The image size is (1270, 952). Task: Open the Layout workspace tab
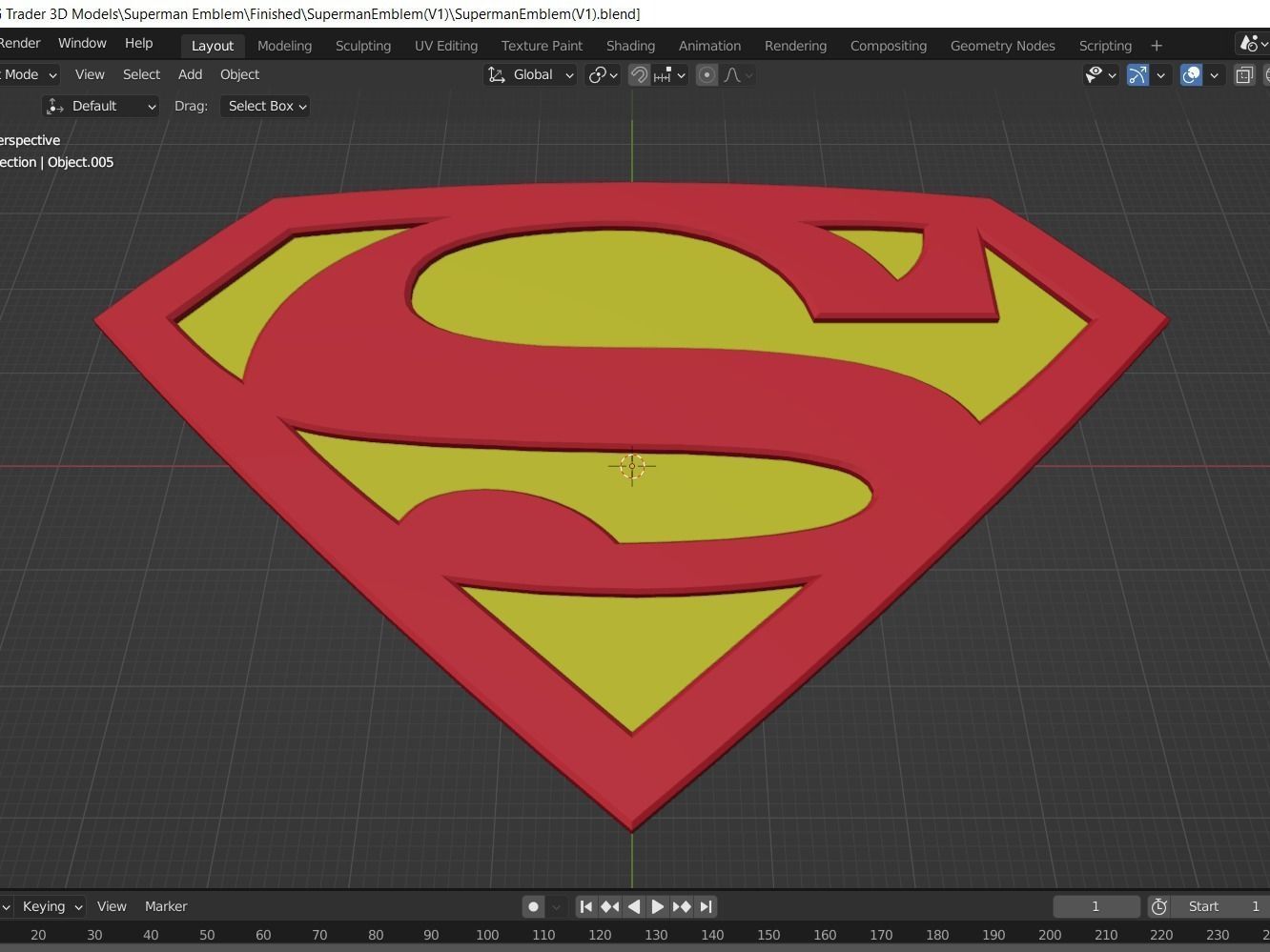[x=212, y=46]
